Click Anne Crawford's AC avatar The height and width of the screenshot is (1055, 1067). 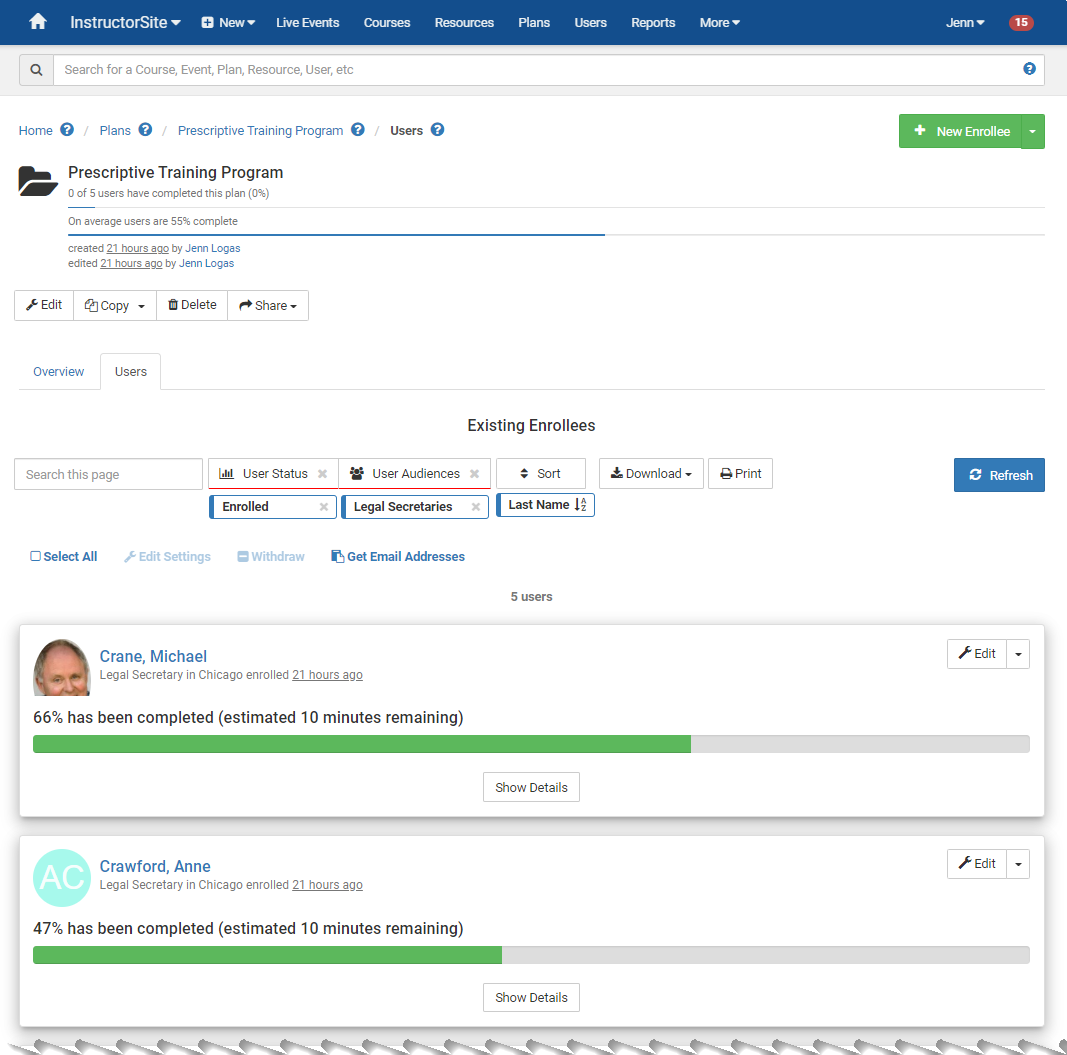pyautogui.click(x=62, y=877)
